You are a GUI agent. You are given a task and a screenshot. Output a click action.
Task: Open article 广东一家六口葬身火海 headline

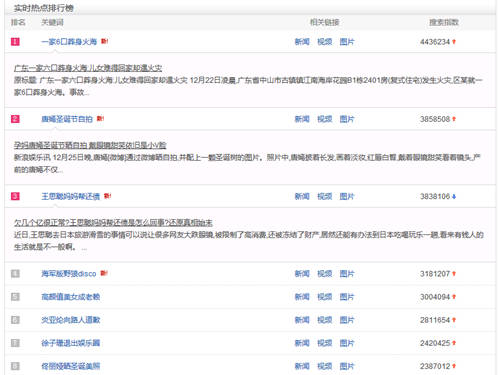tap(88, 68)
